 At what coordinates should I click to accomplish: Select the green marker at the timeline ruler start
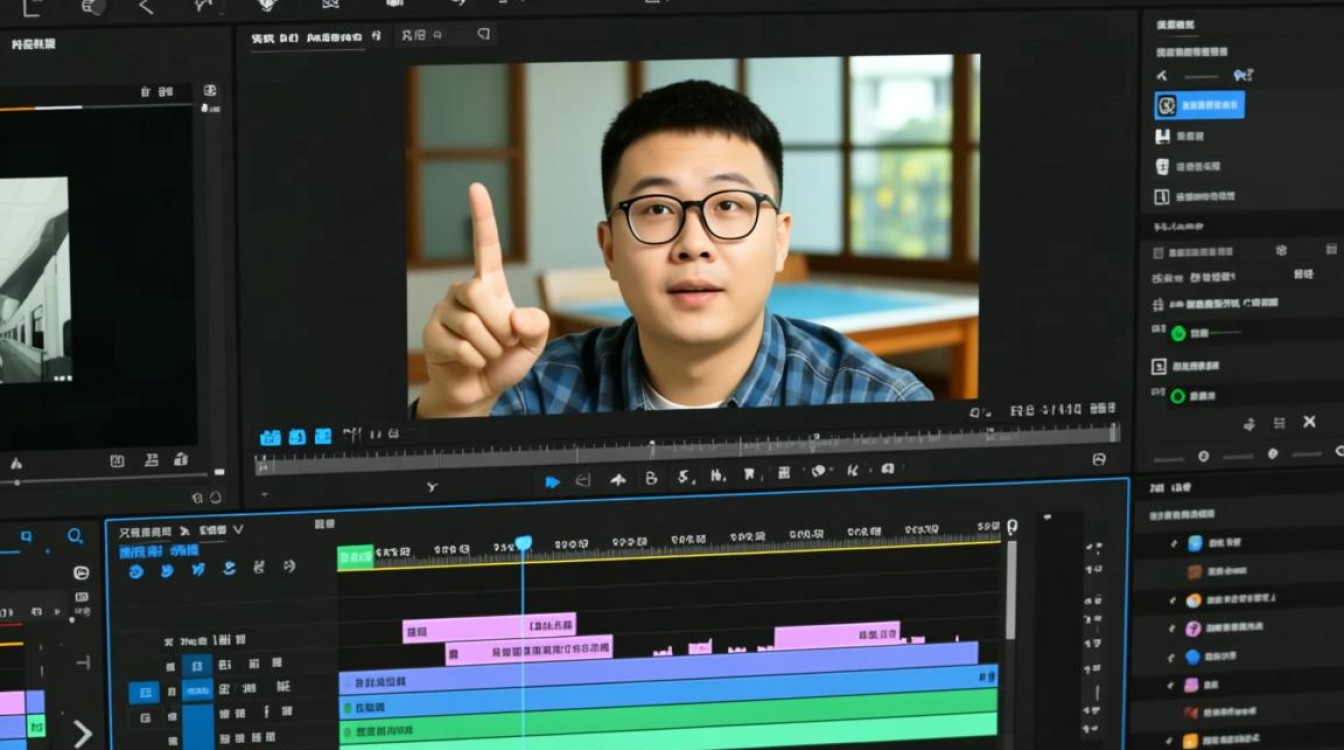tap(355, 557)
